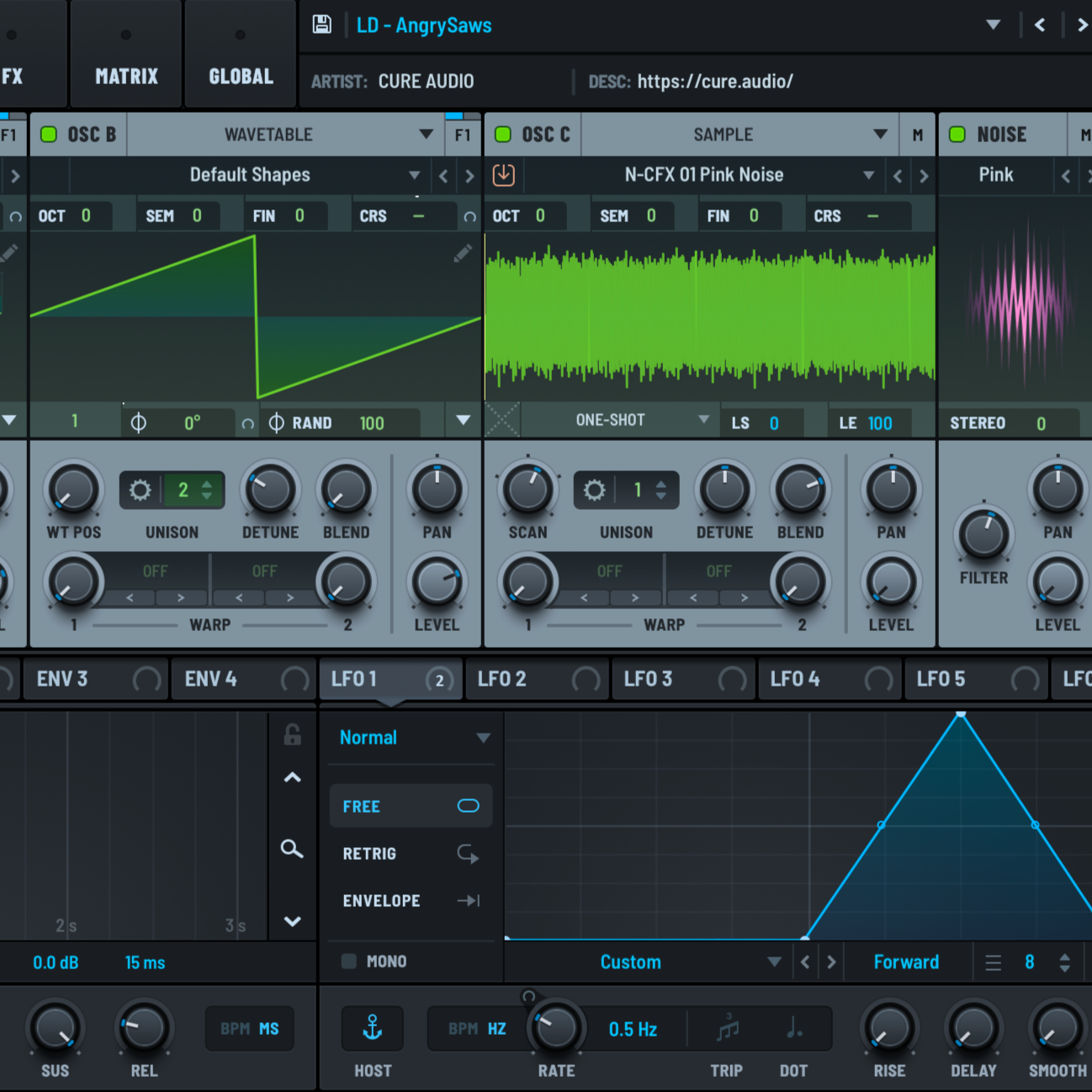Click the OSC C sample load icon
Screen dimensions: 1092x1092
[x=503, y=175]
